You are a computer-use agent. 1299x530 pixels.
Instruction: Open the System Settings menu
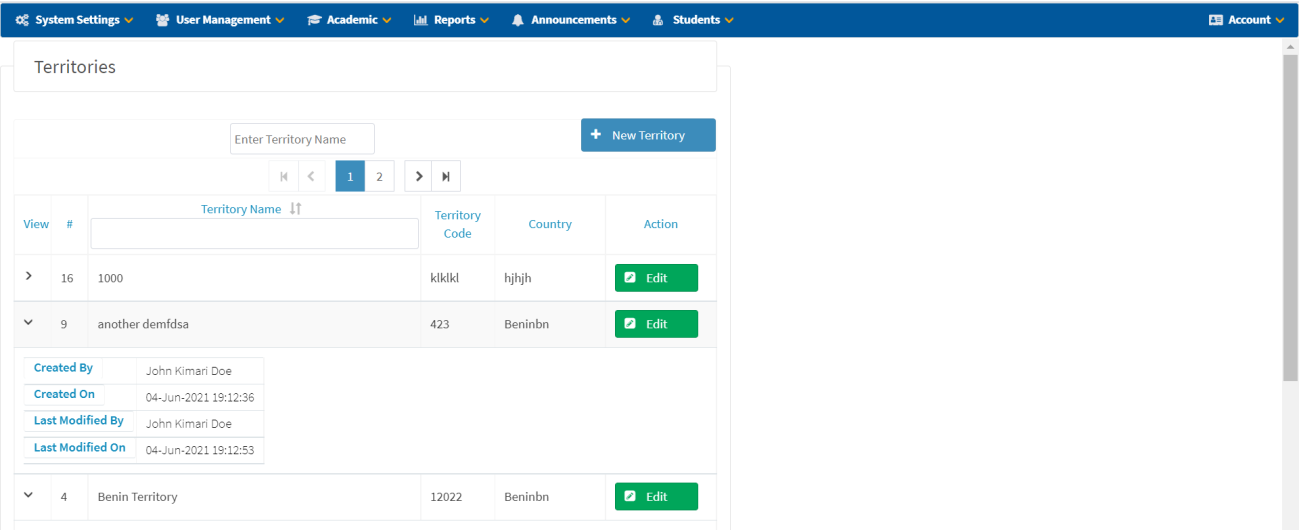coord(75,20)
